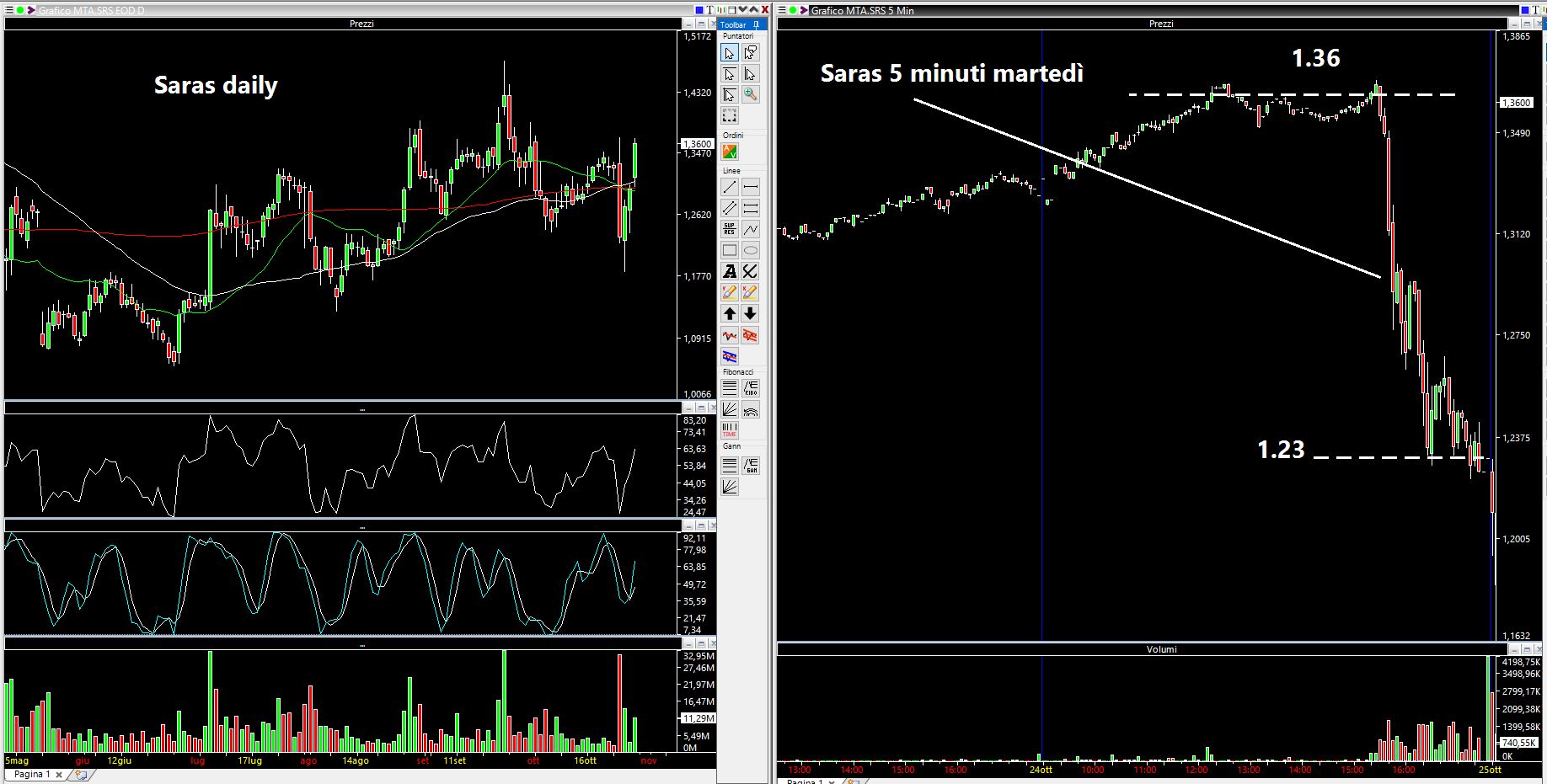1547x784 pixels.
Task: Minimize the daily Prezzi sub-panel
Action: 688,25
